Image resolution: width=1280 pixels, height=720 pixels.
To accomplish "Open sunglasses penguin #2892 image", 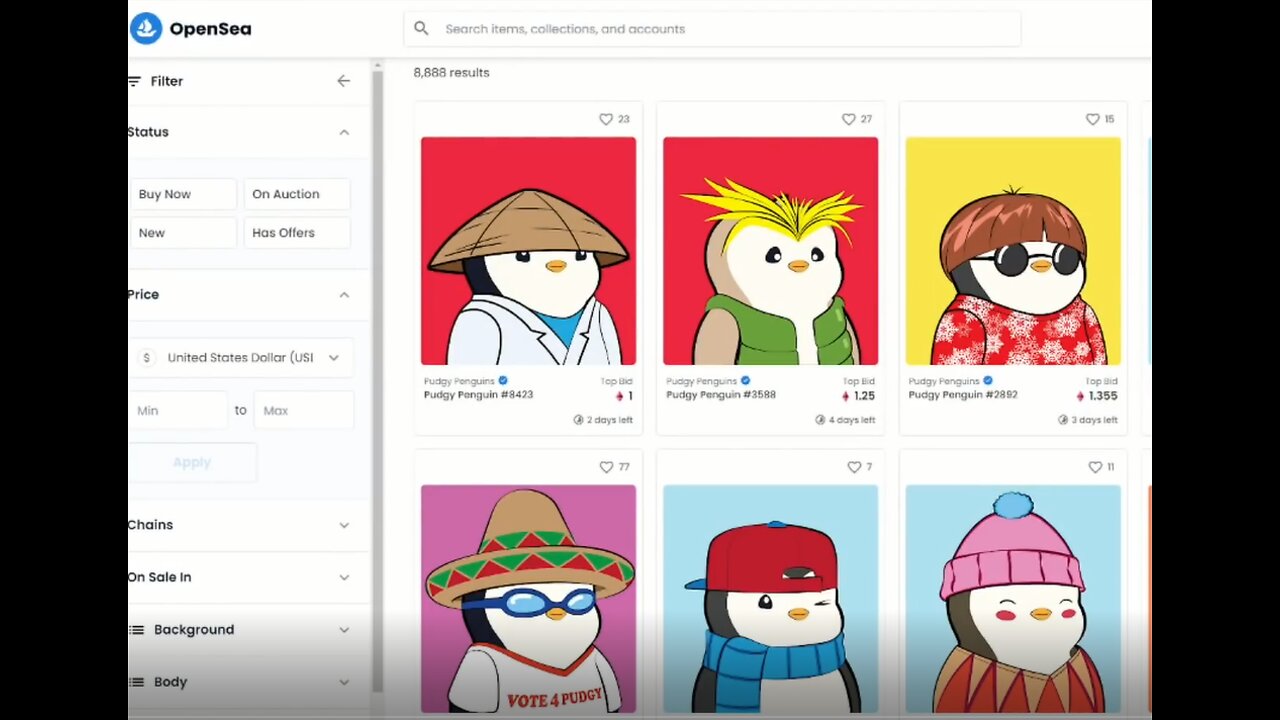I will [1013, 251].
